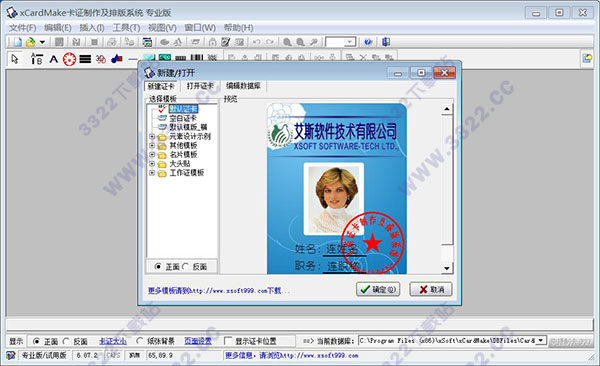
Task: Click the 卡证大小 link
Action: pyautogui.click(x=112, y=341)
